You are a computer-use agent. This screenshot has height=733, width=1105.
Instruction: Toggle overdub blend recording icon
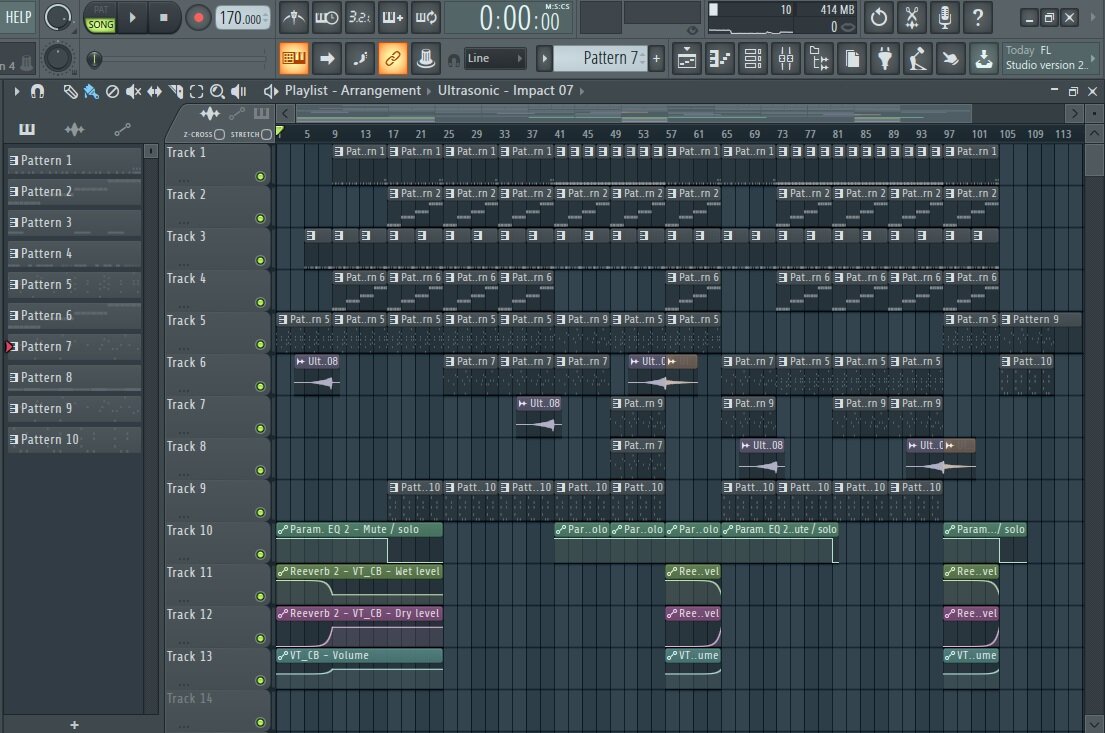[x=392, y=18]
